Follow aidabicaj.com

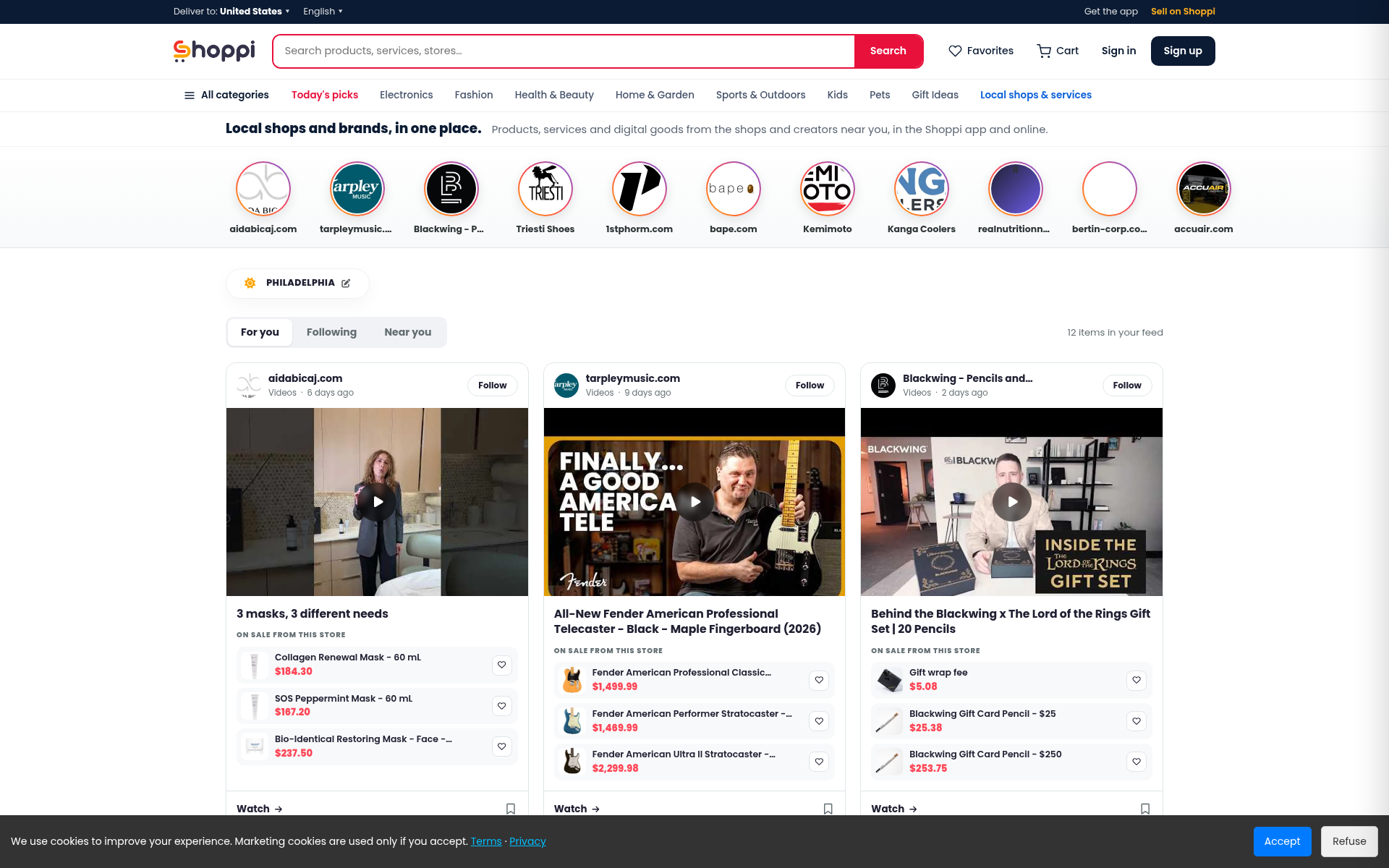click(493, 386)
